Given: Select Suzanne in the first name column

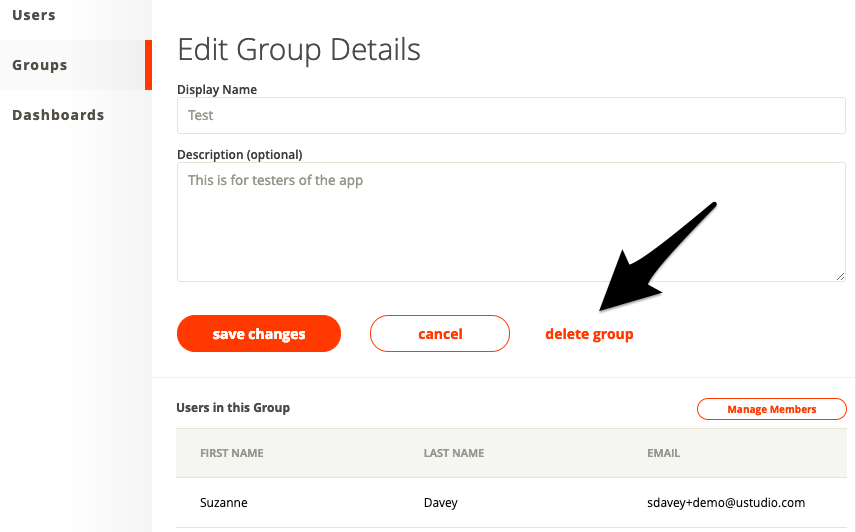Looking at the screenshot, I should (226, 502).
